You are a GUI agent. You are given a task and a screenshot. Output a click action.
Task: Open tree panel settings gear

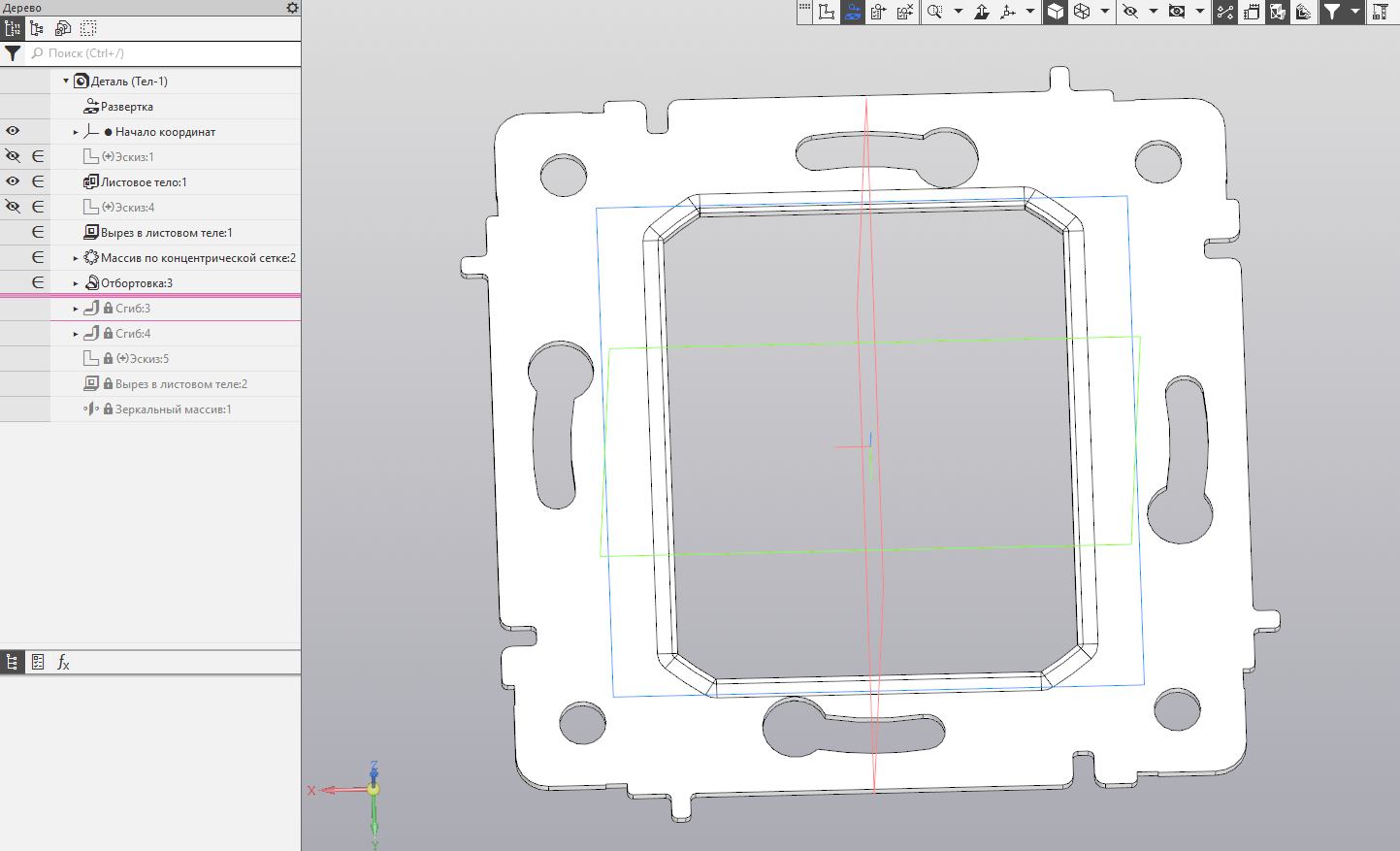[x=292, y=8]
